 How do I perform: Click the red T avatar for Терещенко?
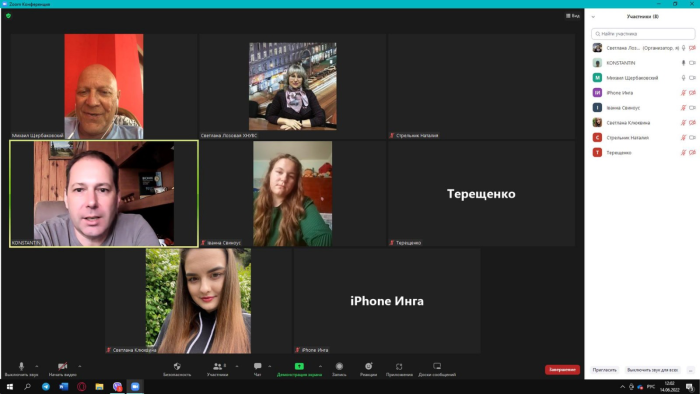tap(597, 153)
